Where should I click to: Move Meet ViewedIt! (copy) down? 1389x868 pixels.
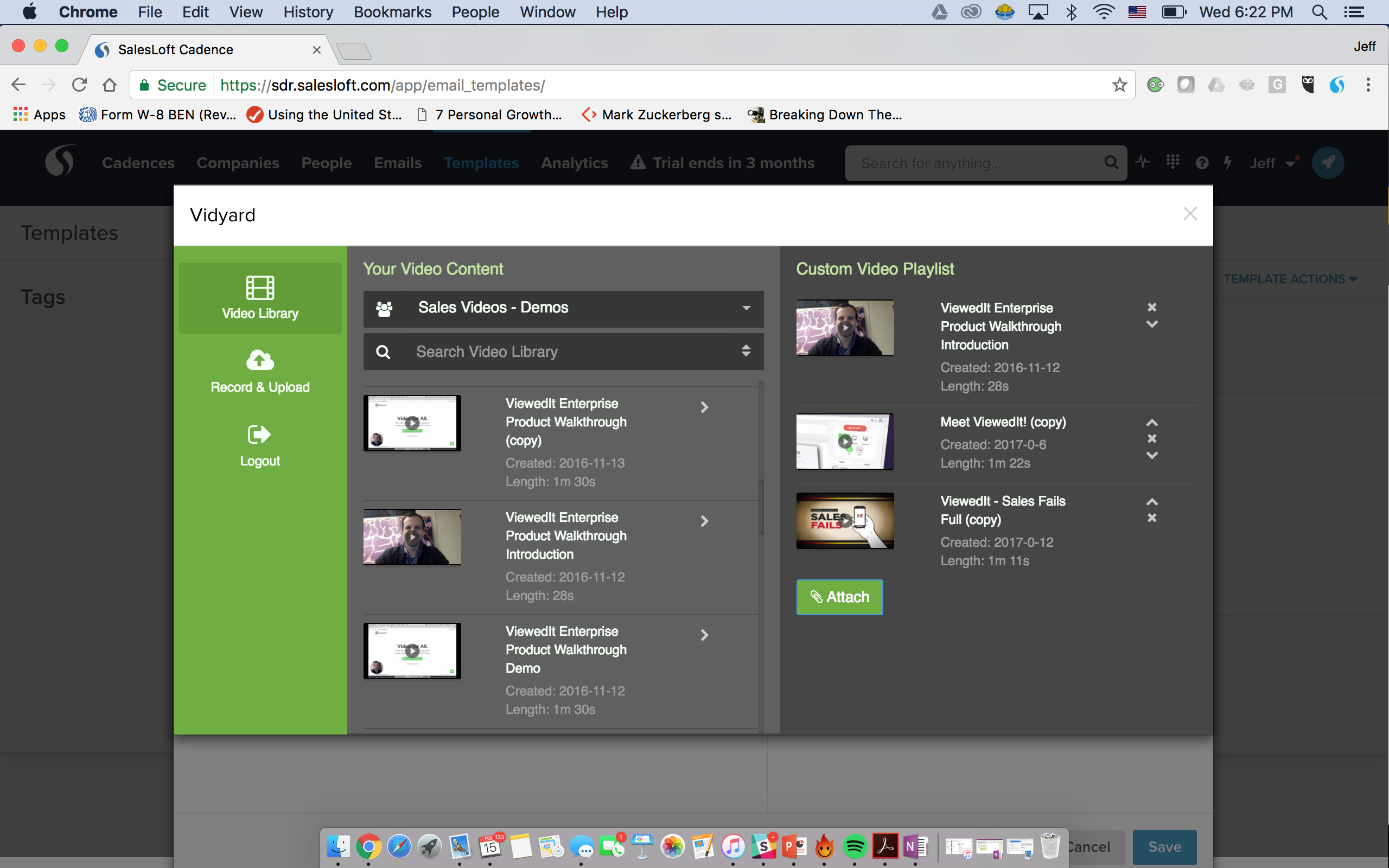pyautogui.click(x=1151, y=455)
